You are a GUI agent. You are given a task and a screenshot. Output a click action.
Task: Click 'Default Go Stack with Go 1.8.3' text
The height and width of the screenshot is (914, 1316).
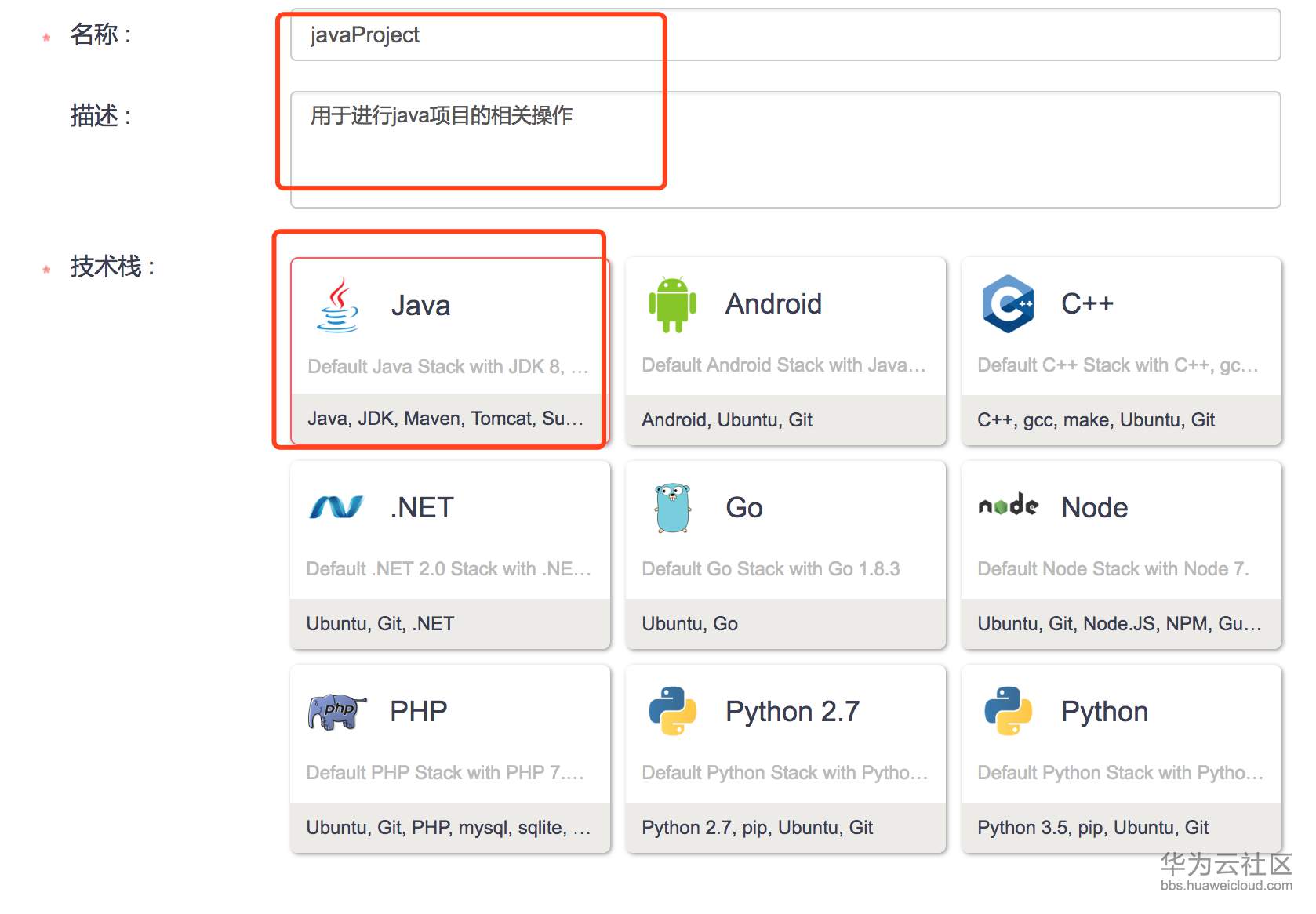pyautogui.click(x=771, y=569)
